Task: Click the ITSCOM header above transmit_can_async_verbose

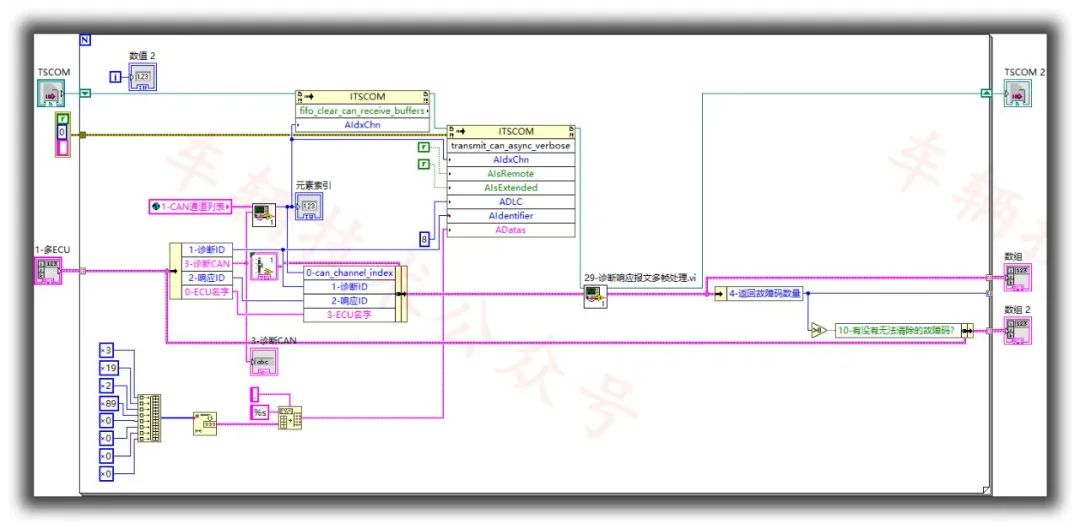Action: click(511, 132)
